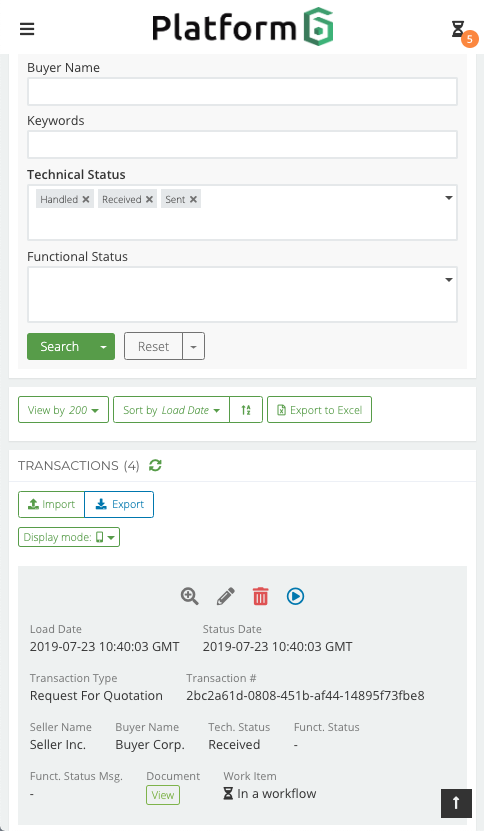Expand the Technical Status dropdown arrow
This screenshot has width=484, height=831.
point(448,198)
